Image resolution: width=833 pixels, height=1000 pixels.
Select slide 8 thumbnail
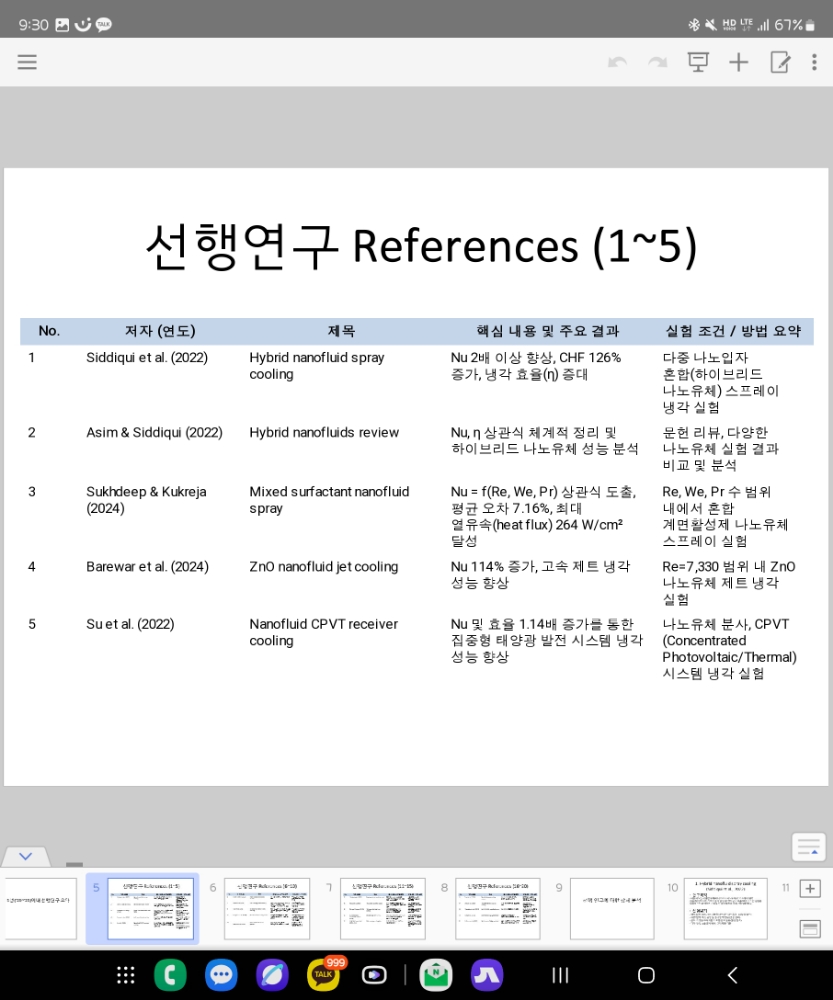[x=497, y=908]
